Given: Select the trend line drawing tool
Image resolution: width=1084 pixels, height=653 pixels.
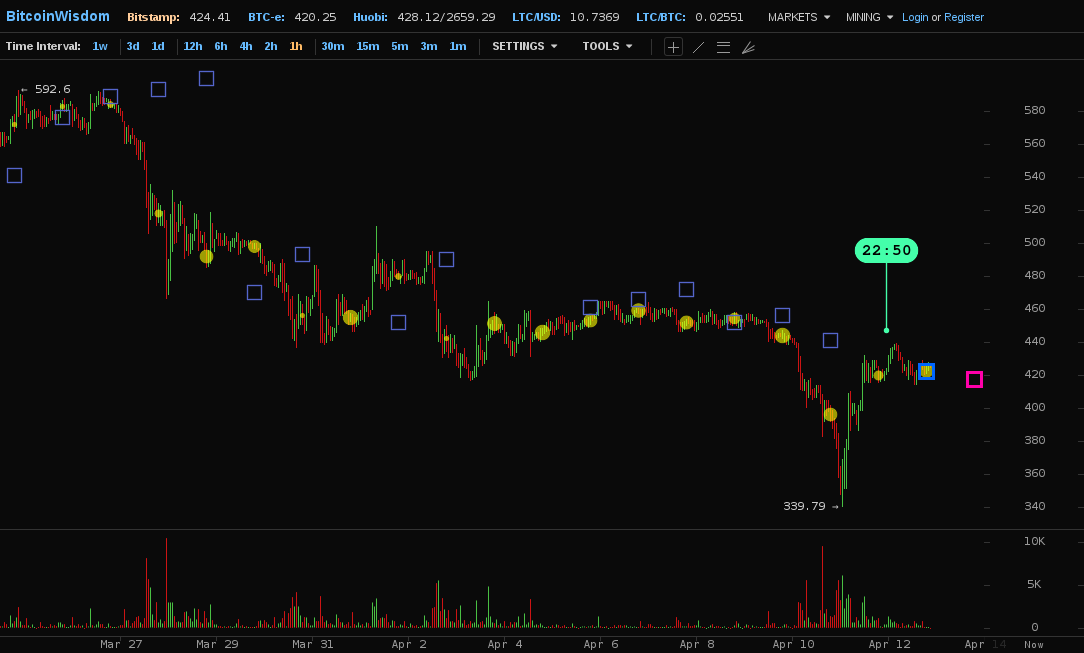Looking at the screenshot, I should [698, 47].
